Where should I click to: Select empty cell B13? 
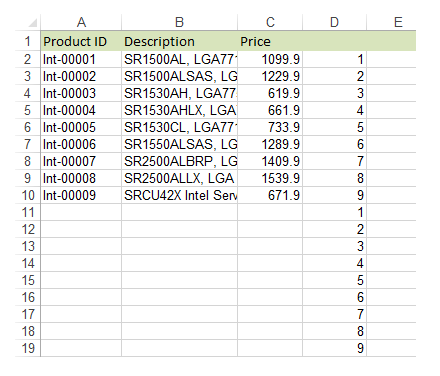[179, 246]
